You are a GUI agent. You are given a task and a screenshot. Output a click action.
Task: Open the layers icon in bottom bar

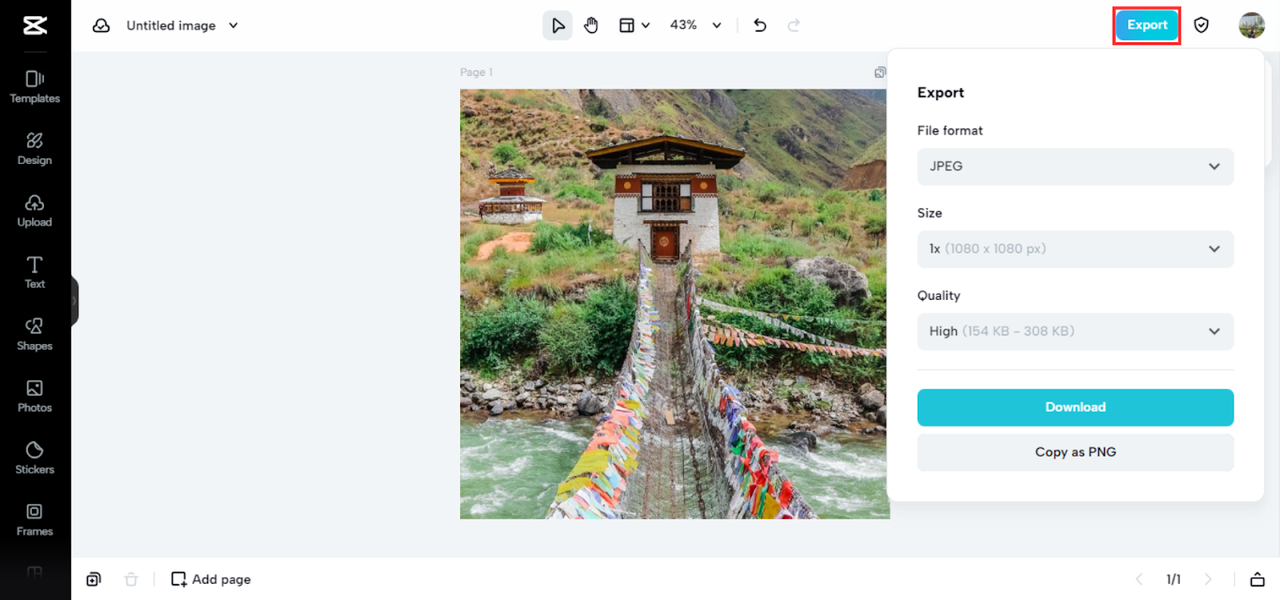[1257, 579]
